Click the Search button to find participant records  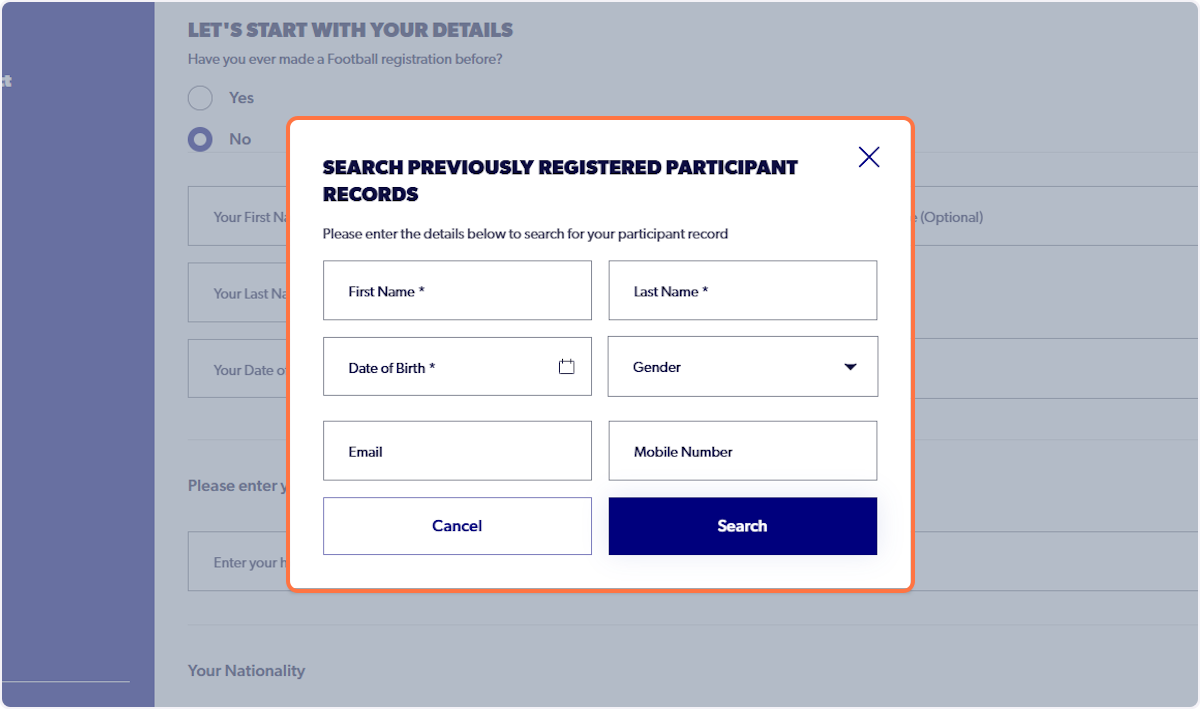[743, 526]
